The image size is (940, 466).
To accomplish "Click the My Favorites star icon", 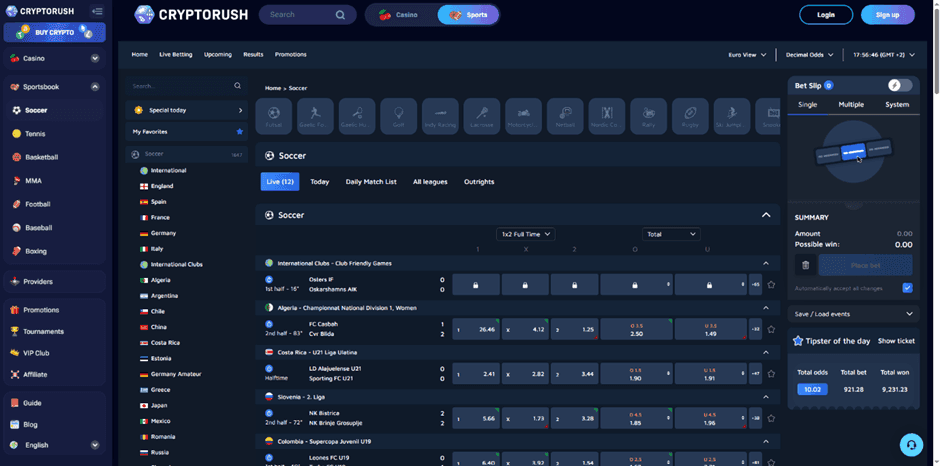I will tap(239, 132).
